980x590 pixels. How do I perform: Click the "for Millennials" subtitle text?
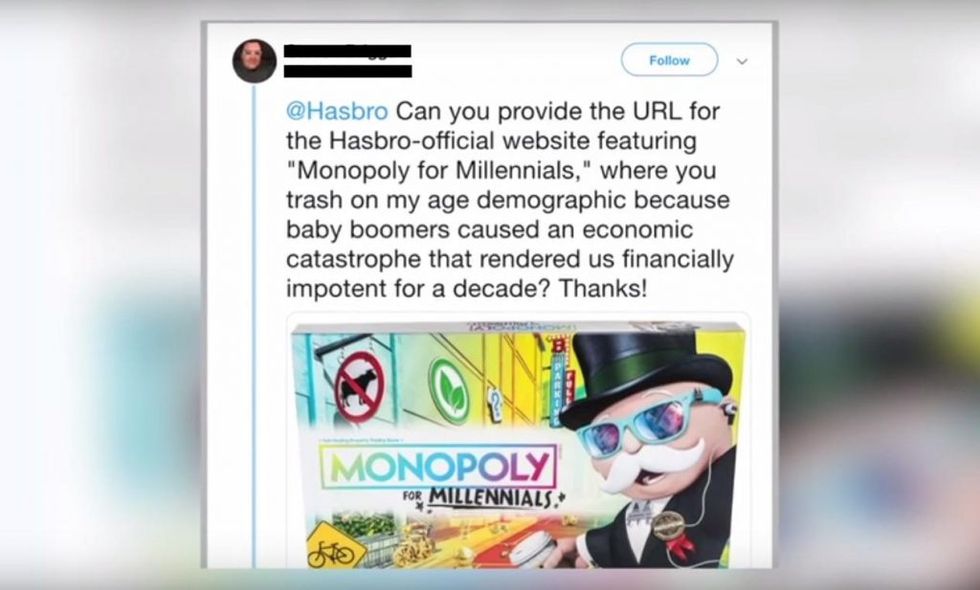coord(480,499)
